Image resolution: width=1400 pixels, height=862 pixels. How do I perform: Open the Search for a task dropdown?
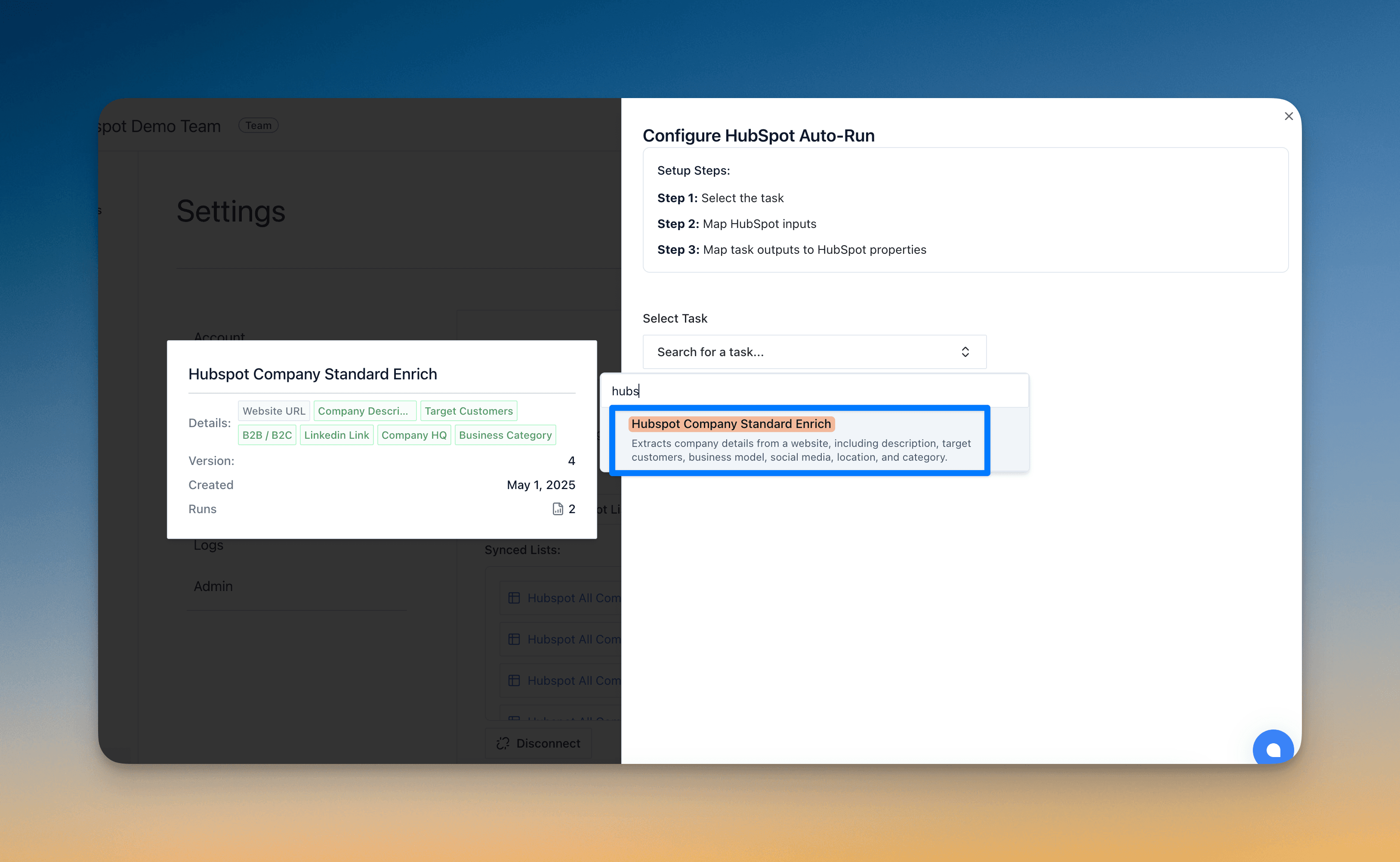(814, 351)
